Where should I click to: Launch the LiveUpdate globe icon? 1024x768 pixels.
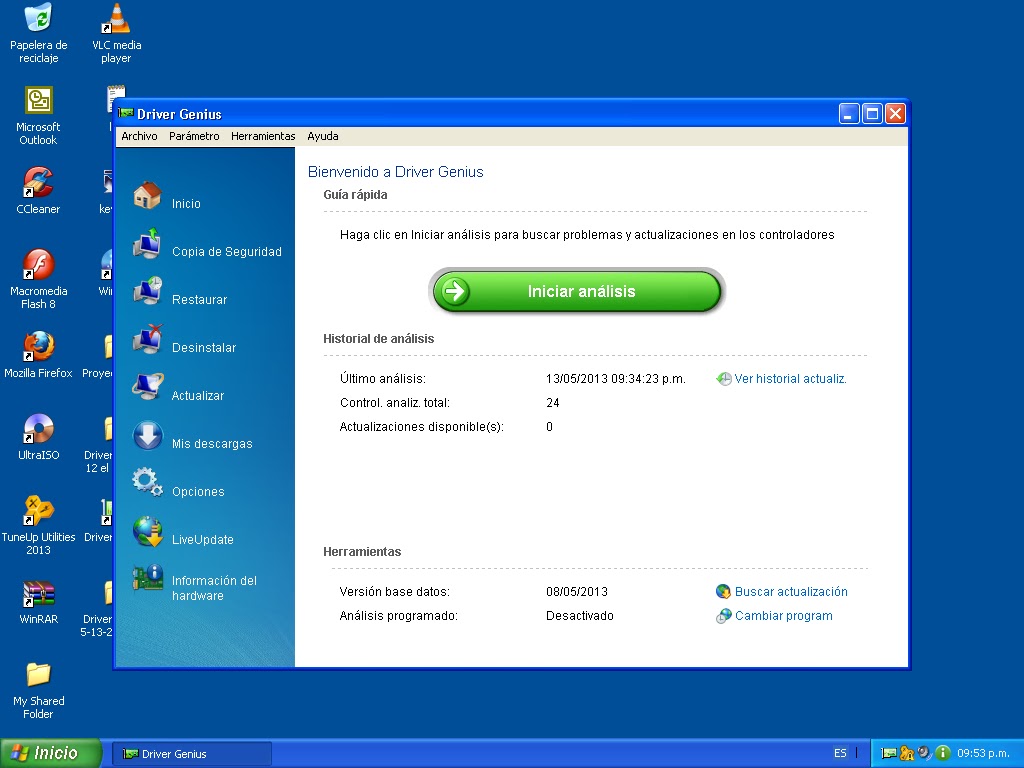[148, 531]
